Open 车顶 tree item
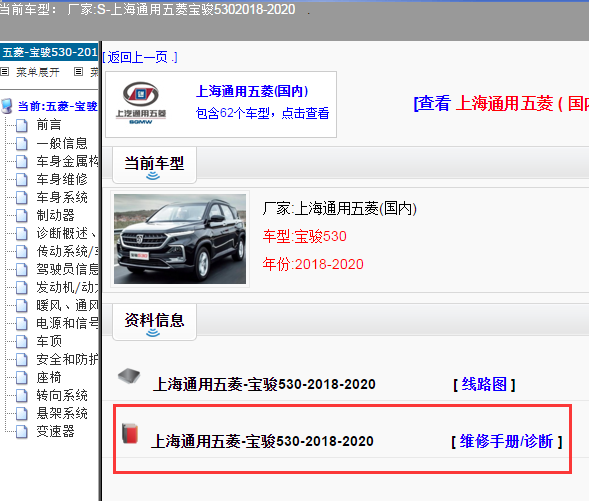This screenshot has width=589, height=501. coord(48,341)
